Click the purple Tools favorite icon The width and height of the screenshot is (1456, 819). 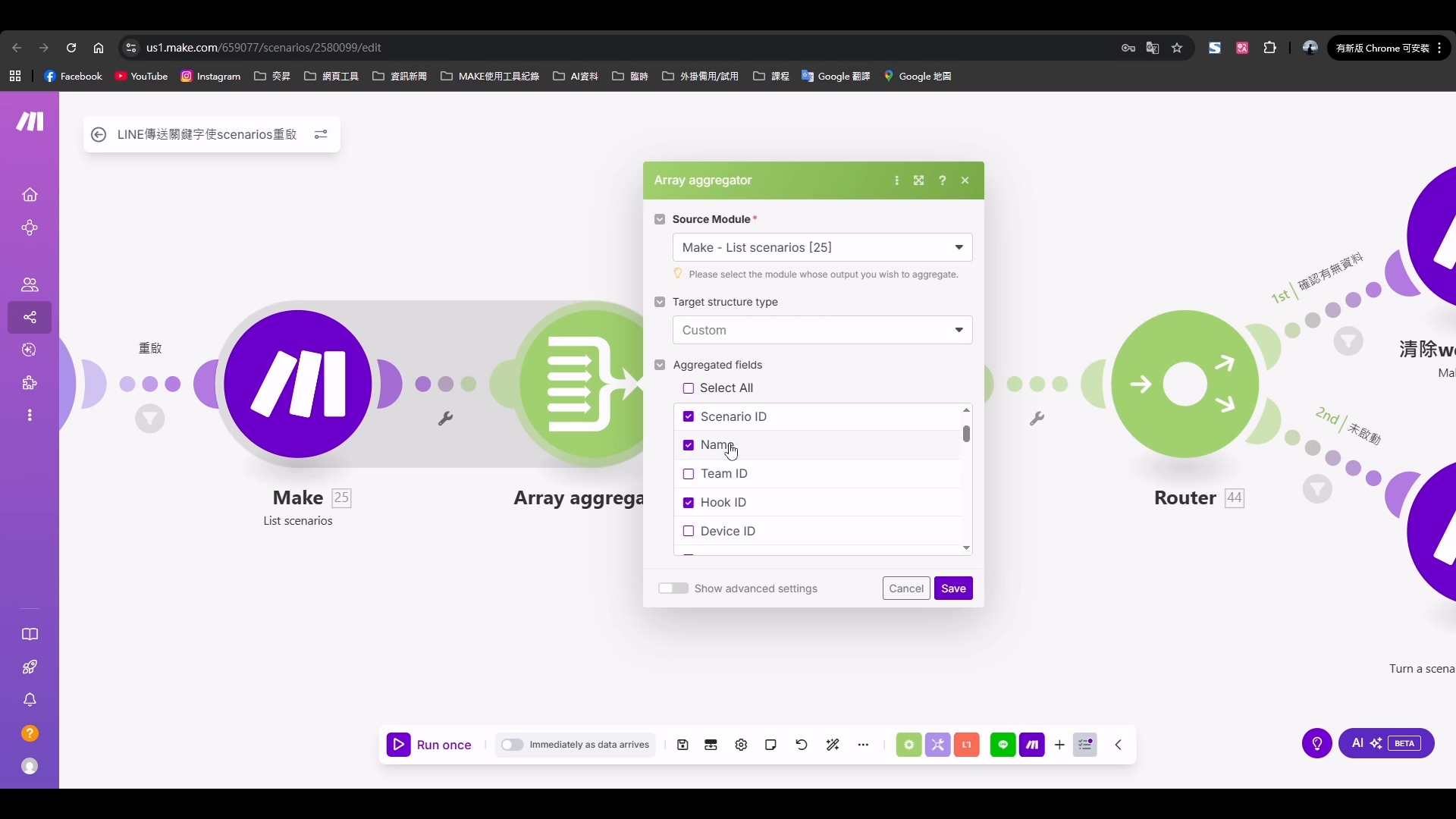point(937,745)
